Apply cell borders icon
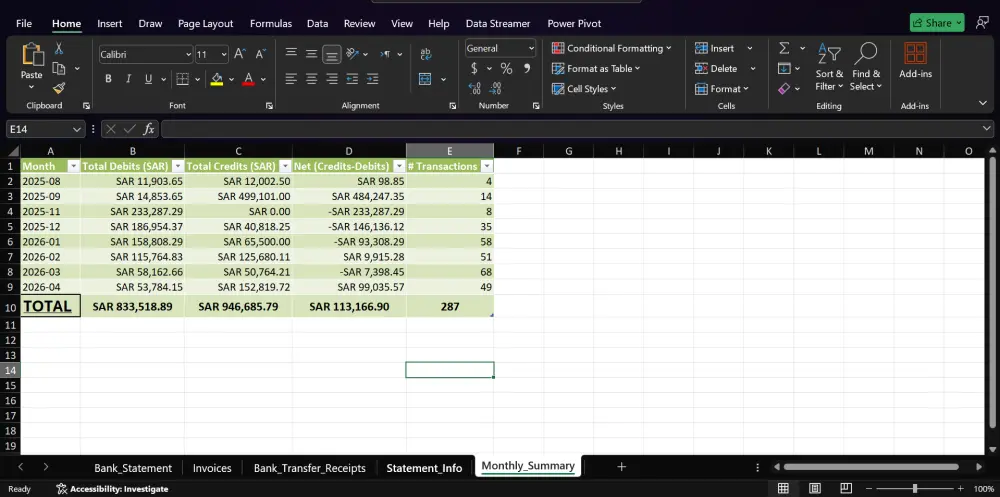Image resolution: width=1000 pixels, height=497 pixels. [x=182, y=79]
